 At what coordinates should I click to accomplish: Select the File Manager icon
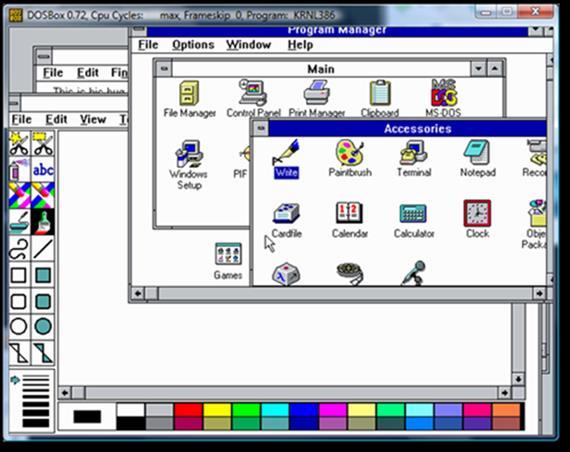(x=189, y=99)
